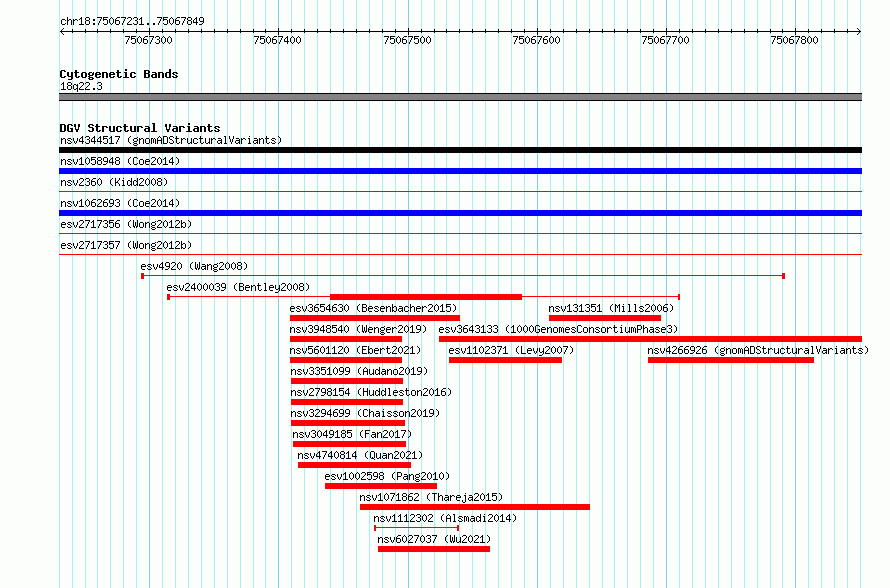The width and height of the screenshot is (890, 588).
Task: Click nsv3294699 (Chaisson2019) label
Action: coord(366,413)
